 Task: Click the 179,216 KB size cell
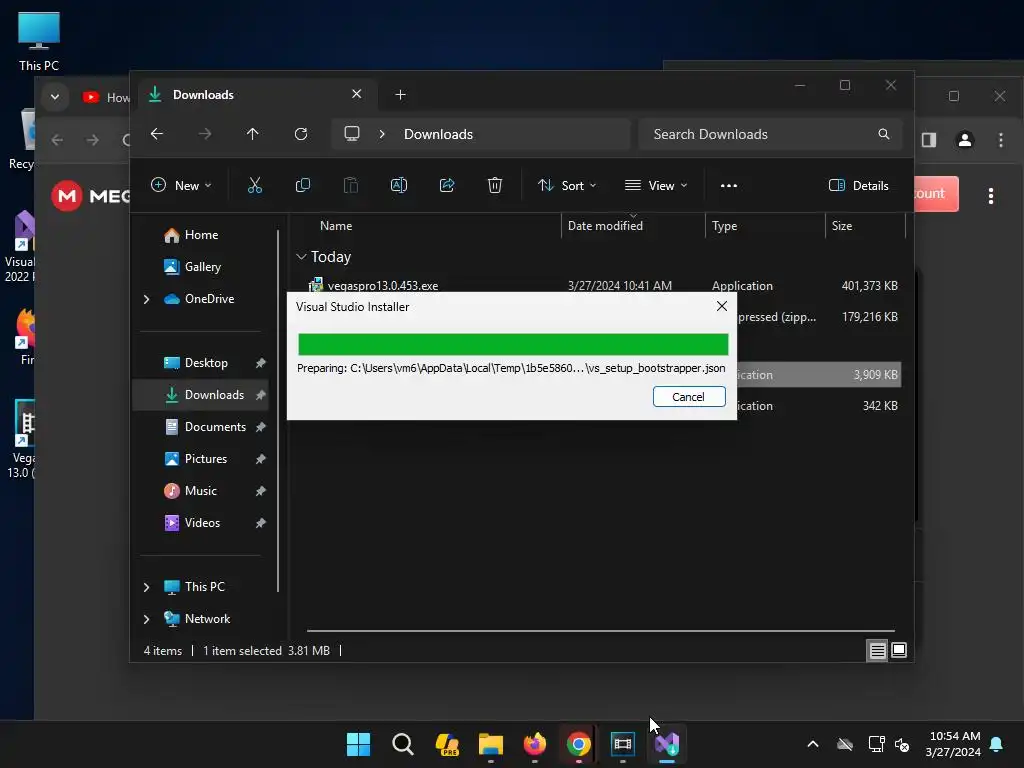pos(869,317)
